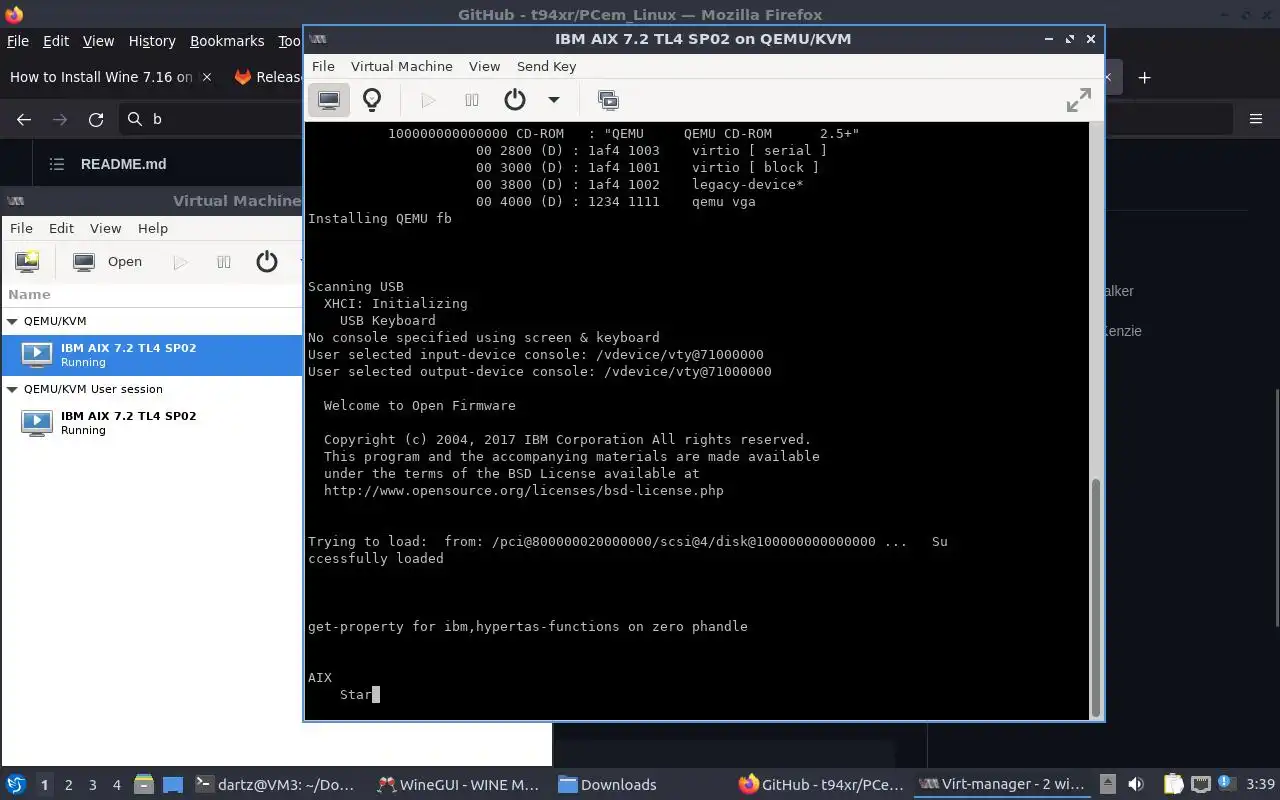
Task: Open the Send Key menu
Action: tap(546, 66)
